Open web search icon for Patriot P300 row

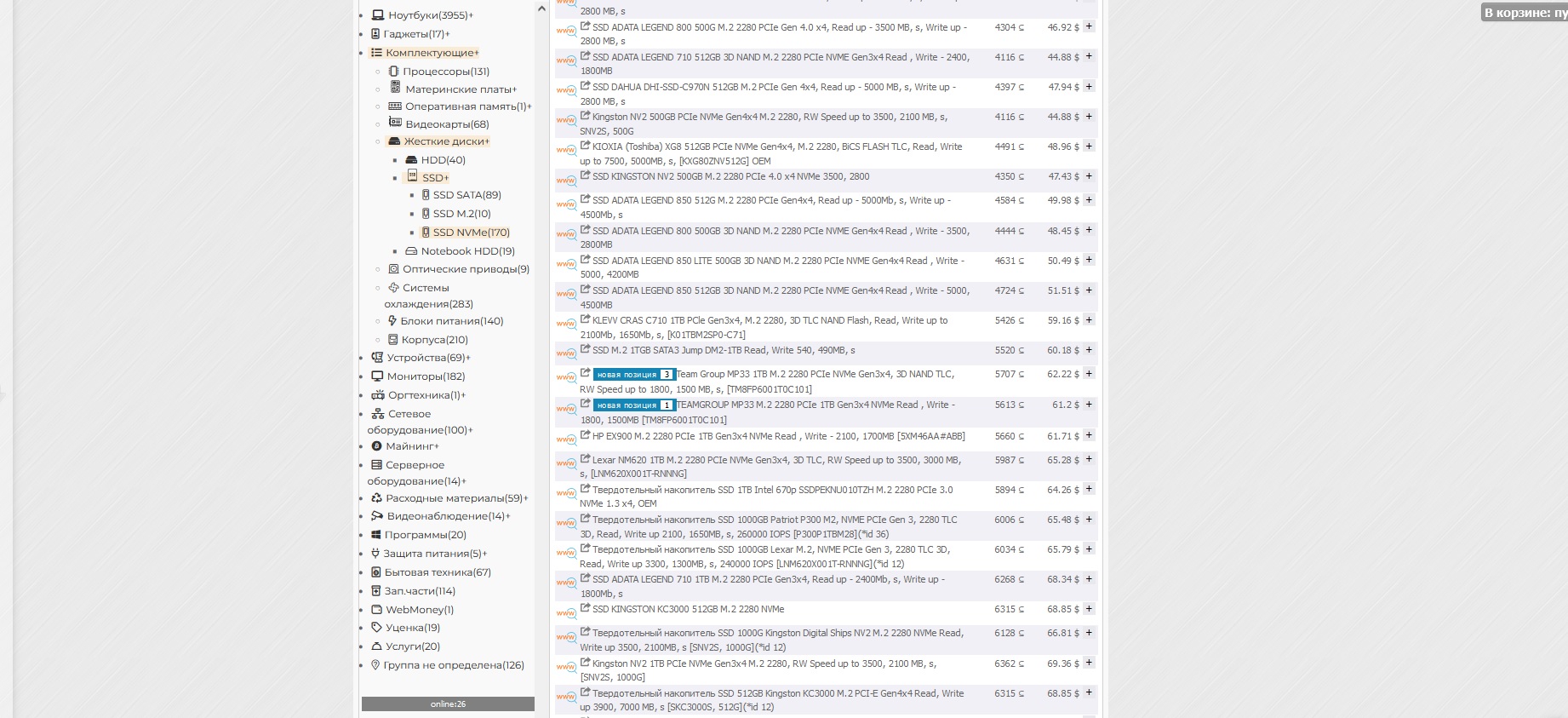click(x=566, y=523)
